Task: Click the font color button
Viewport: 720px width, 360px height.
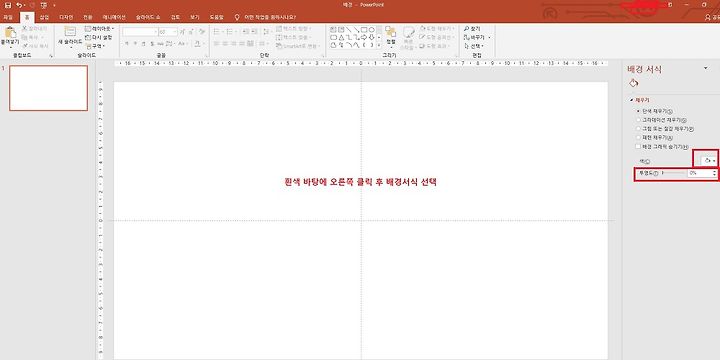Action: [x=198, y=44]
